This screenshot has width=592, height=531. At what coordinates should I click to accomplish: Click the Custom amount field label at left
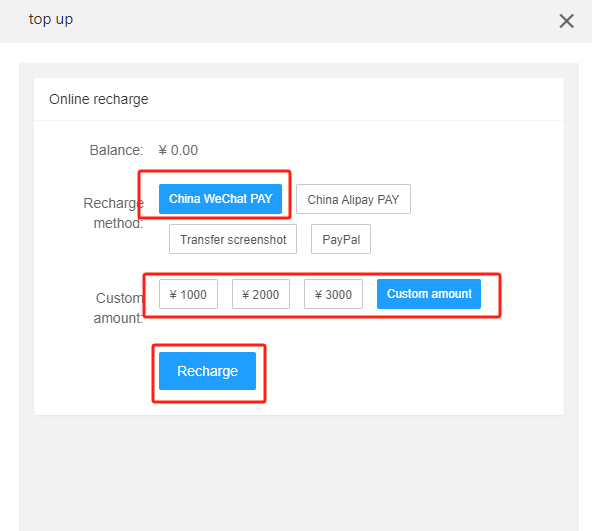(x=119, y=308)
